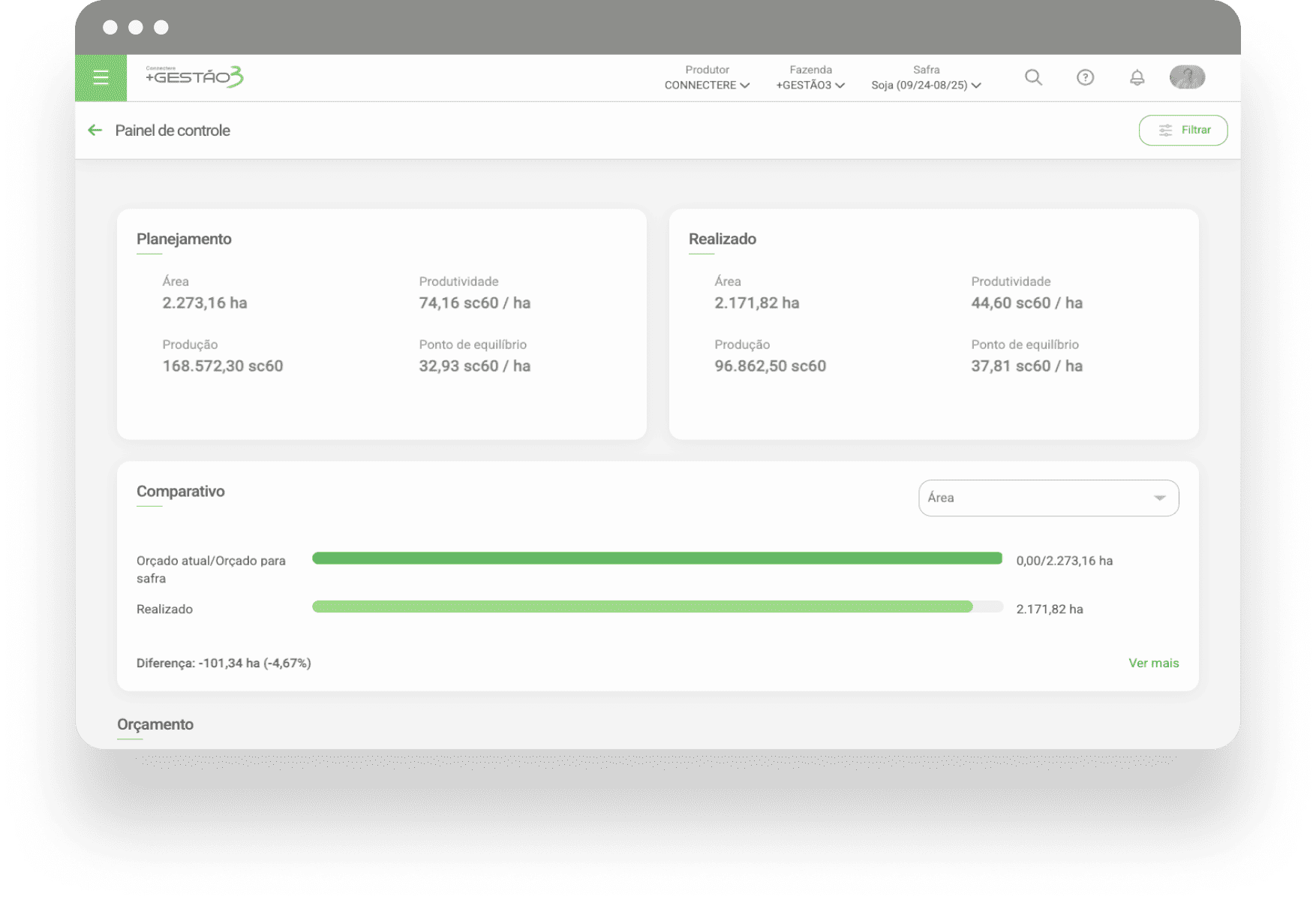The height and width of the screenshot is (900, 1316).
Task: Click the Orçado atual/Orçado para safra bar
Action: pyautogui.click(x=656, y=558)
